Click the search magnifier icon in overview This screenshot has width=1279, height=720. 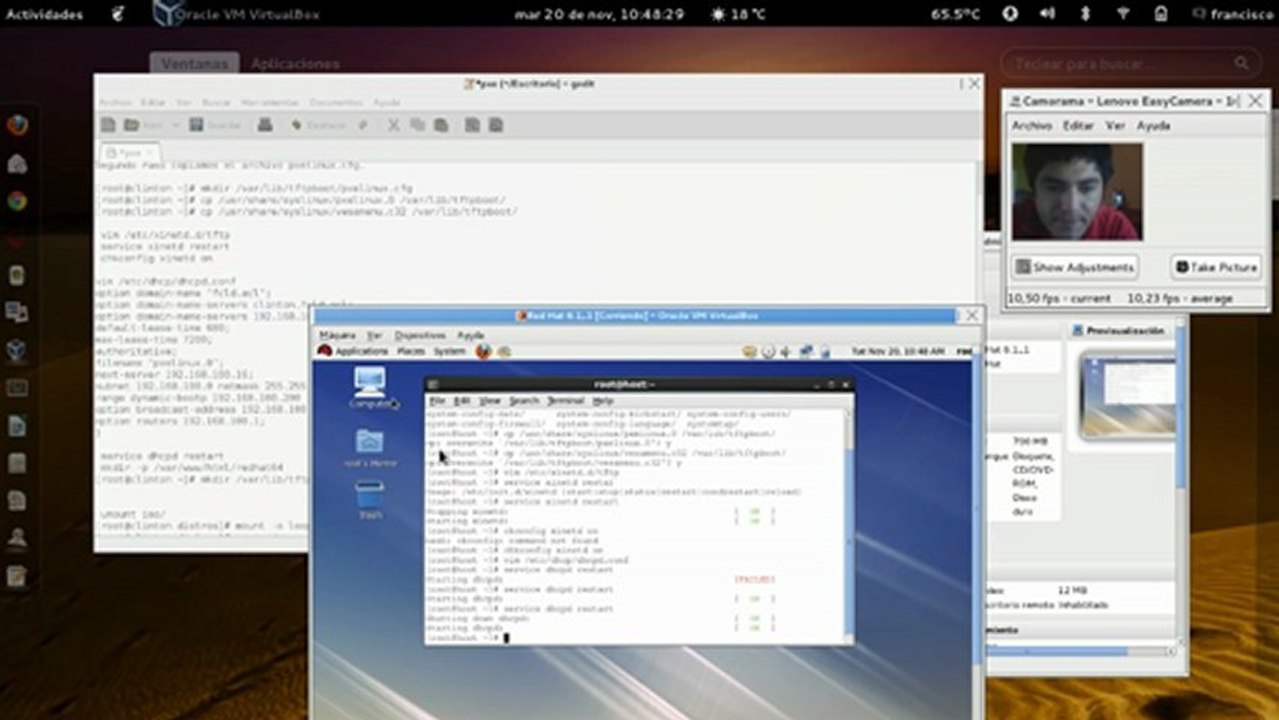pos(1241,63)
